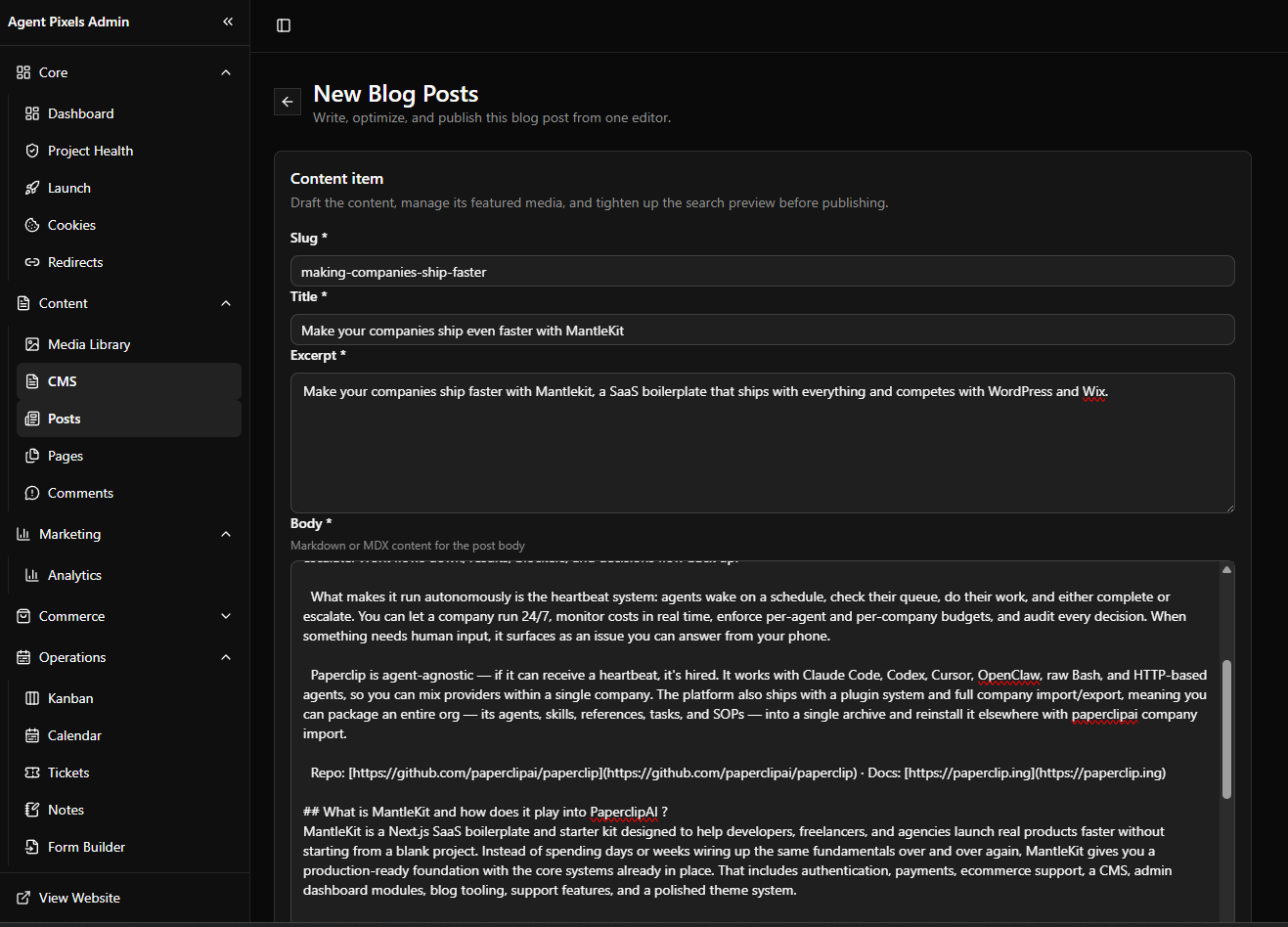Click the Dashboard grid icon
Image resolution: width=1288 pixels, height=927 pixels.
[x=32, y=113]
